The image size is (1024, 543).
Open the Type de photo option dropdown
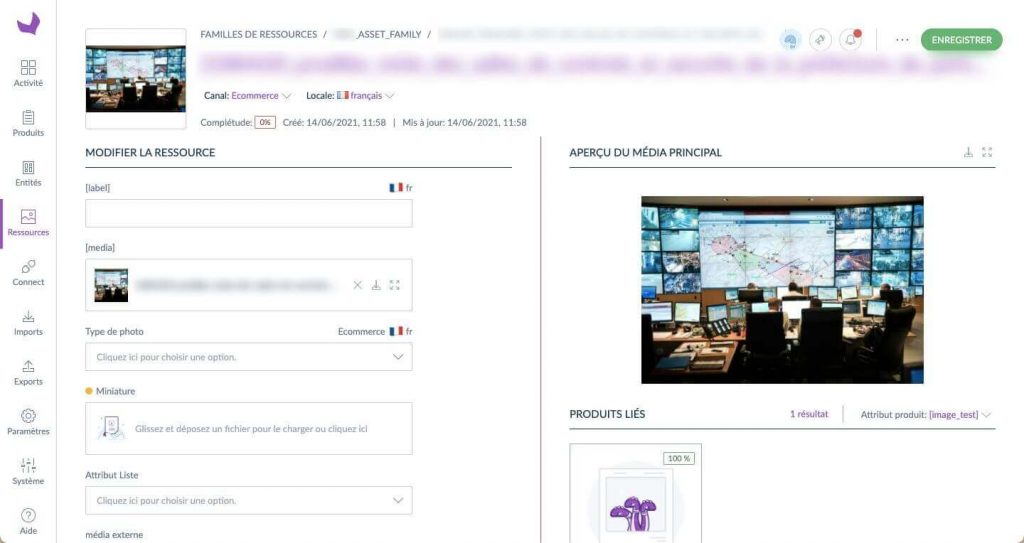click(x=249, y=357)
